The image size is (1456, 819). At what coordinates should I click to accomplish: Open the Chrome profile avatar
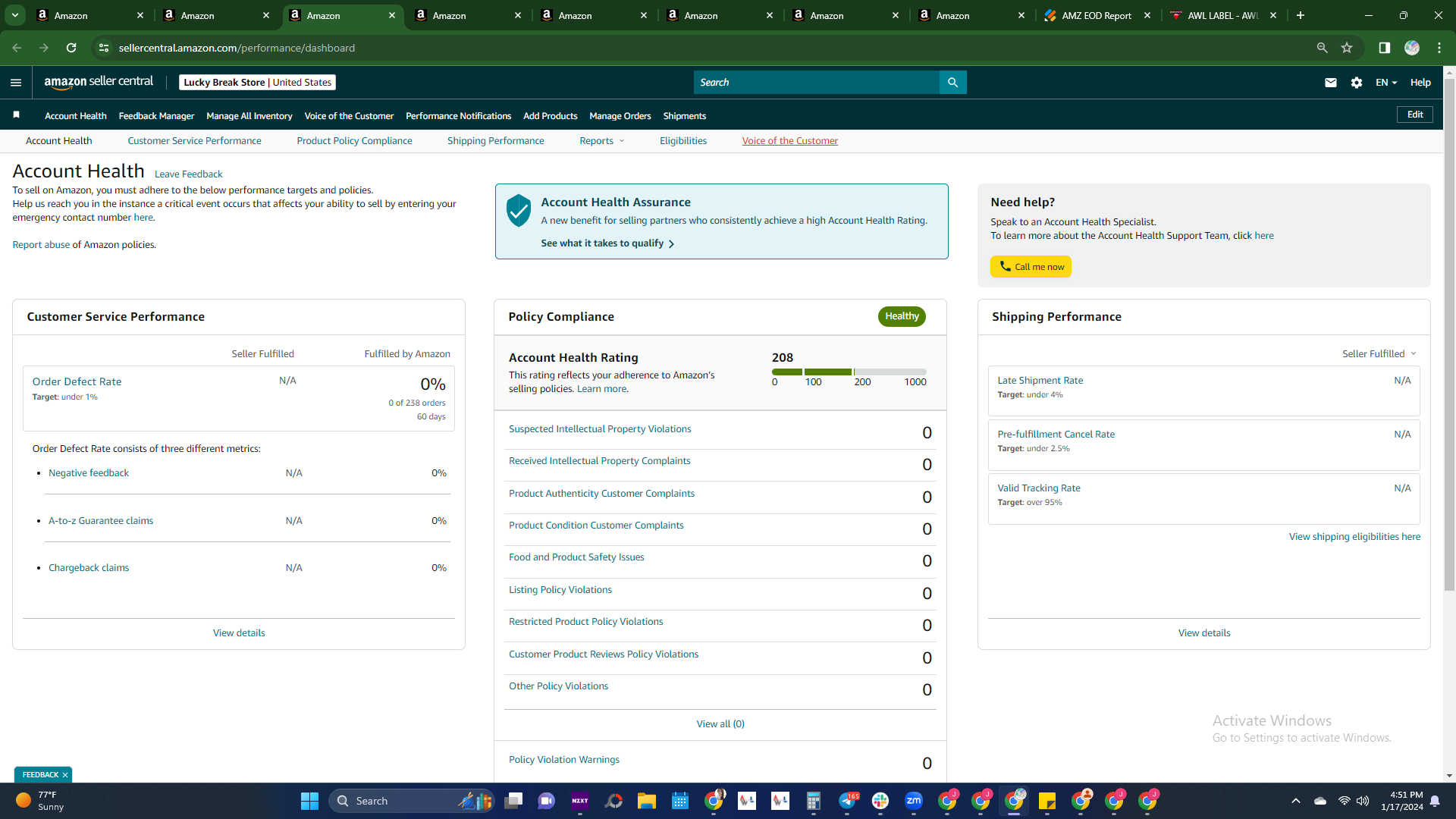pos(1412,48)
